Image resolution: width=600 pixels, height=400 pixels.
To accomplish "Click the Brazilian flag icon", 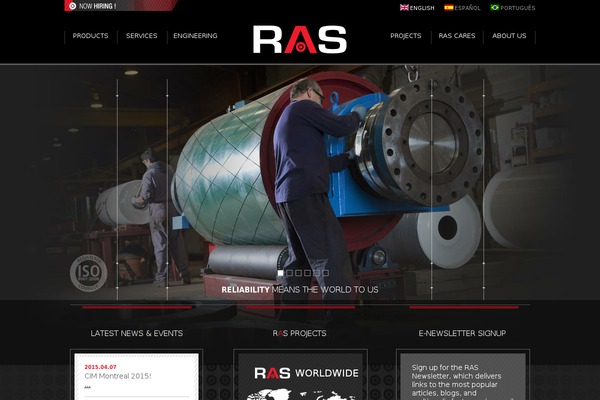I will tap(495, 7).
